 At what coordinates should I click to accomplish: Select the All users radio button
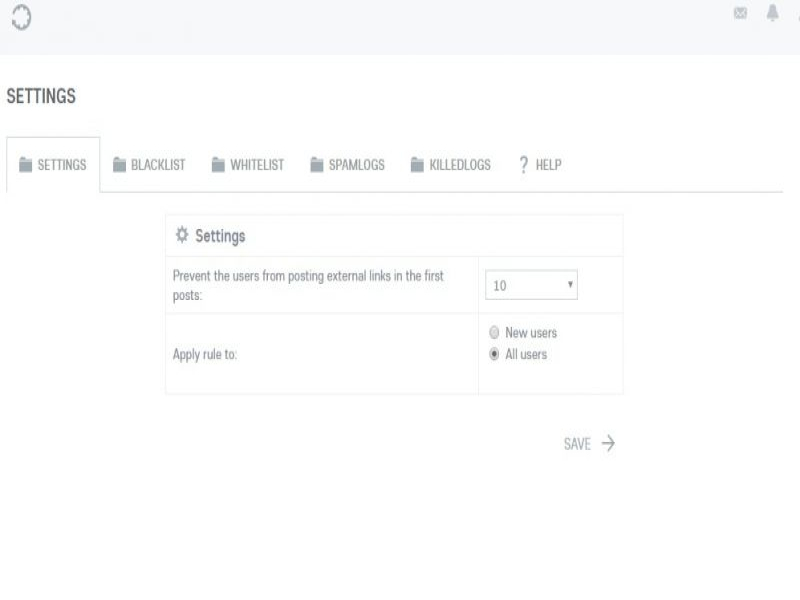point(494,354)
